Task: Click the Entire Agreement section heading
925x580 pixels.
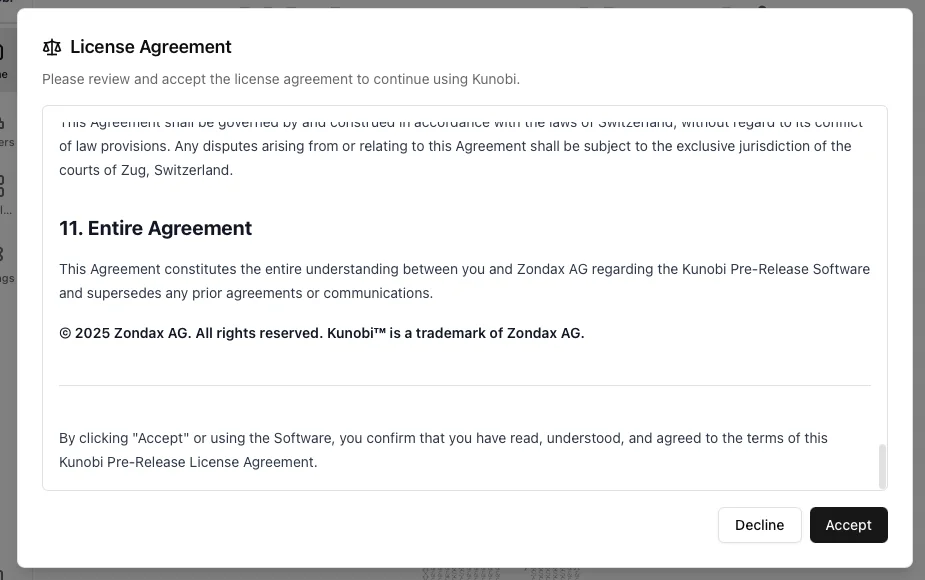Action: click(x=155, y=228)
